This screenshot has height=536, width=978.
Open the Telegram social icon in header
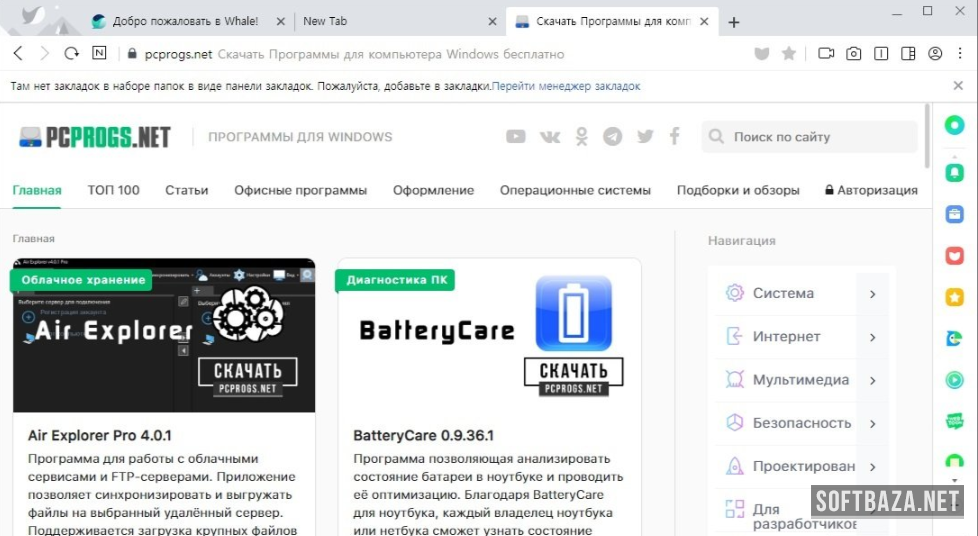point(612,137)
